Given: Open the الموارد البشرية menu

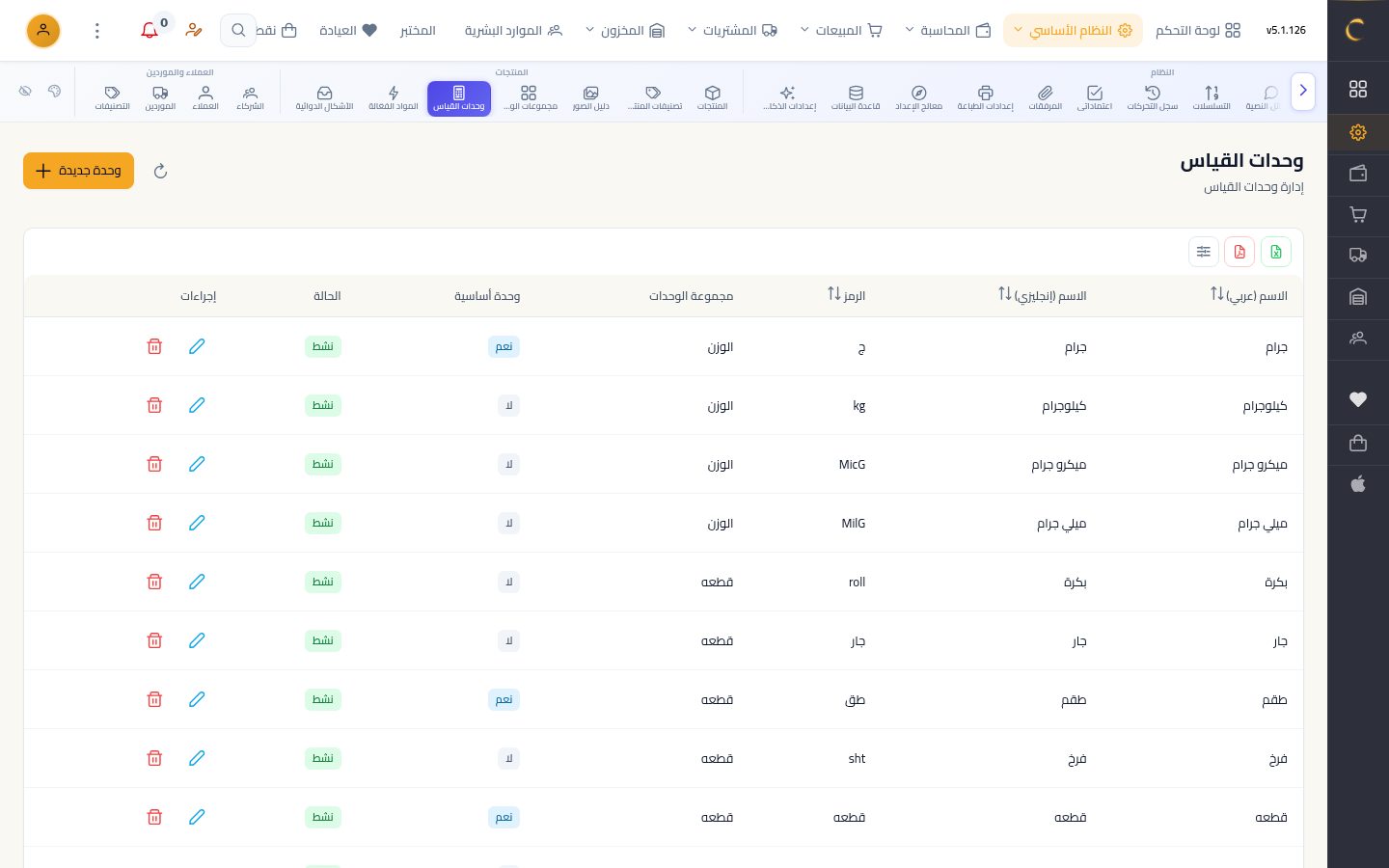Looking at the screenshot, I should pyautogui.click(x=513, y=31).
